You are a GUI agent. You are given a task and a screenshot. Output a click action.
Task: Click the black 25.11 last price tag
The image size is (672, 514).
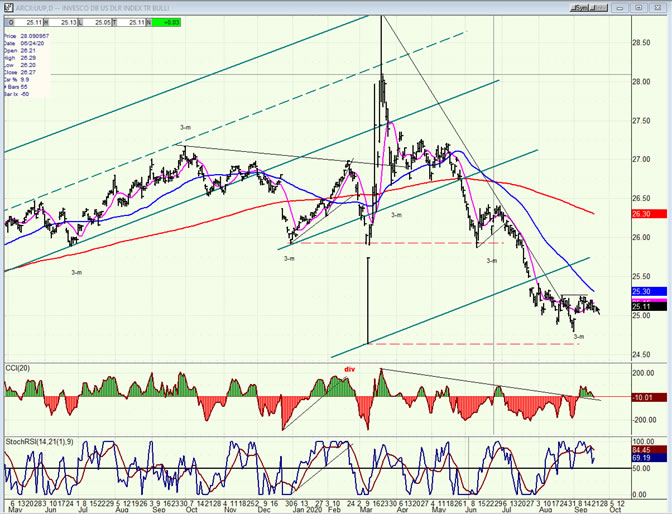coord(649,307)
